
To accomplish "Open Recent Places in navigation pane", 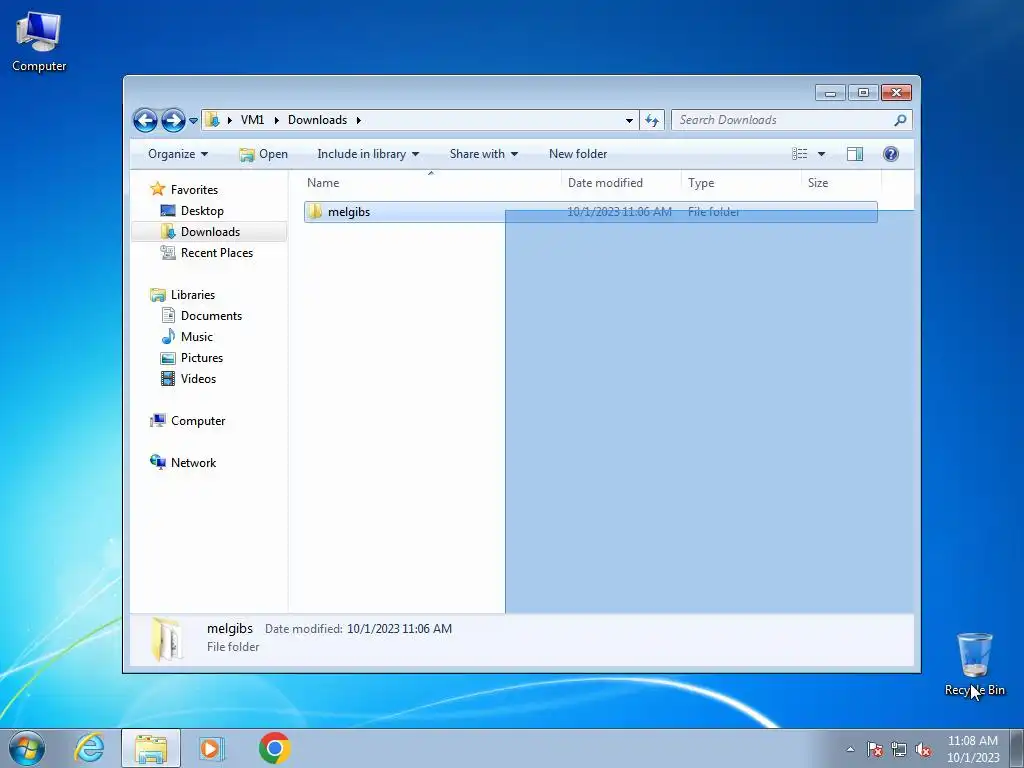I will point(217,253).
